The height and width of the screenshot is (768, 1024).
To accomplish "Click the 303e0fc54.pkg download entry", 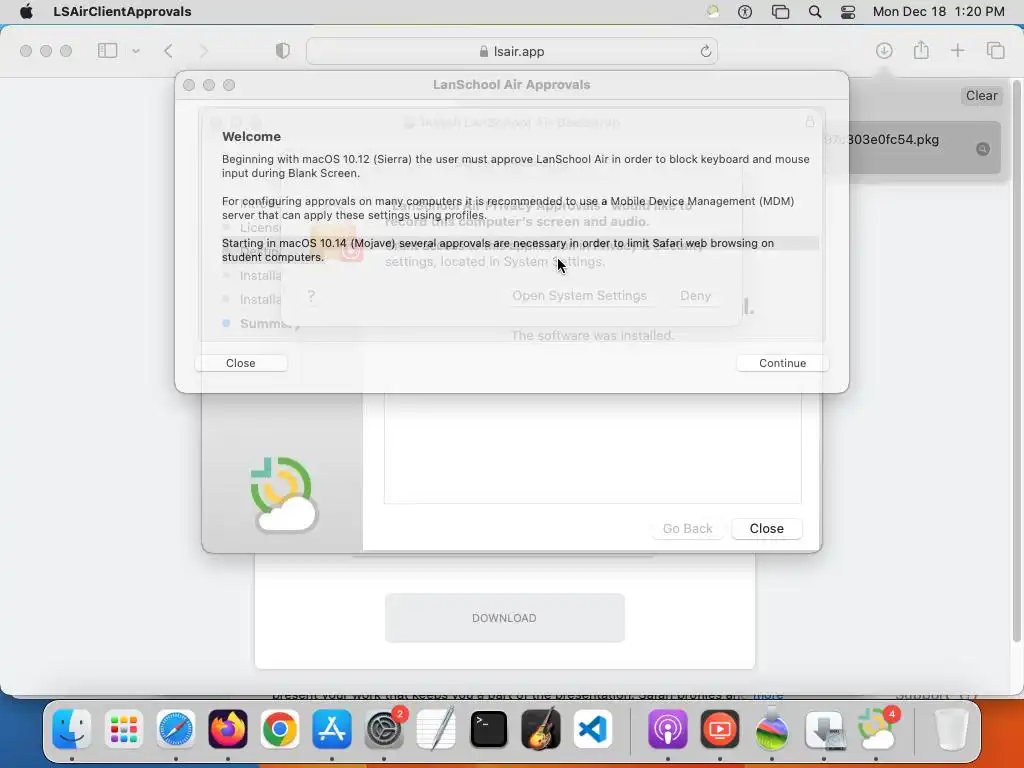I will [x=911, y=148].
